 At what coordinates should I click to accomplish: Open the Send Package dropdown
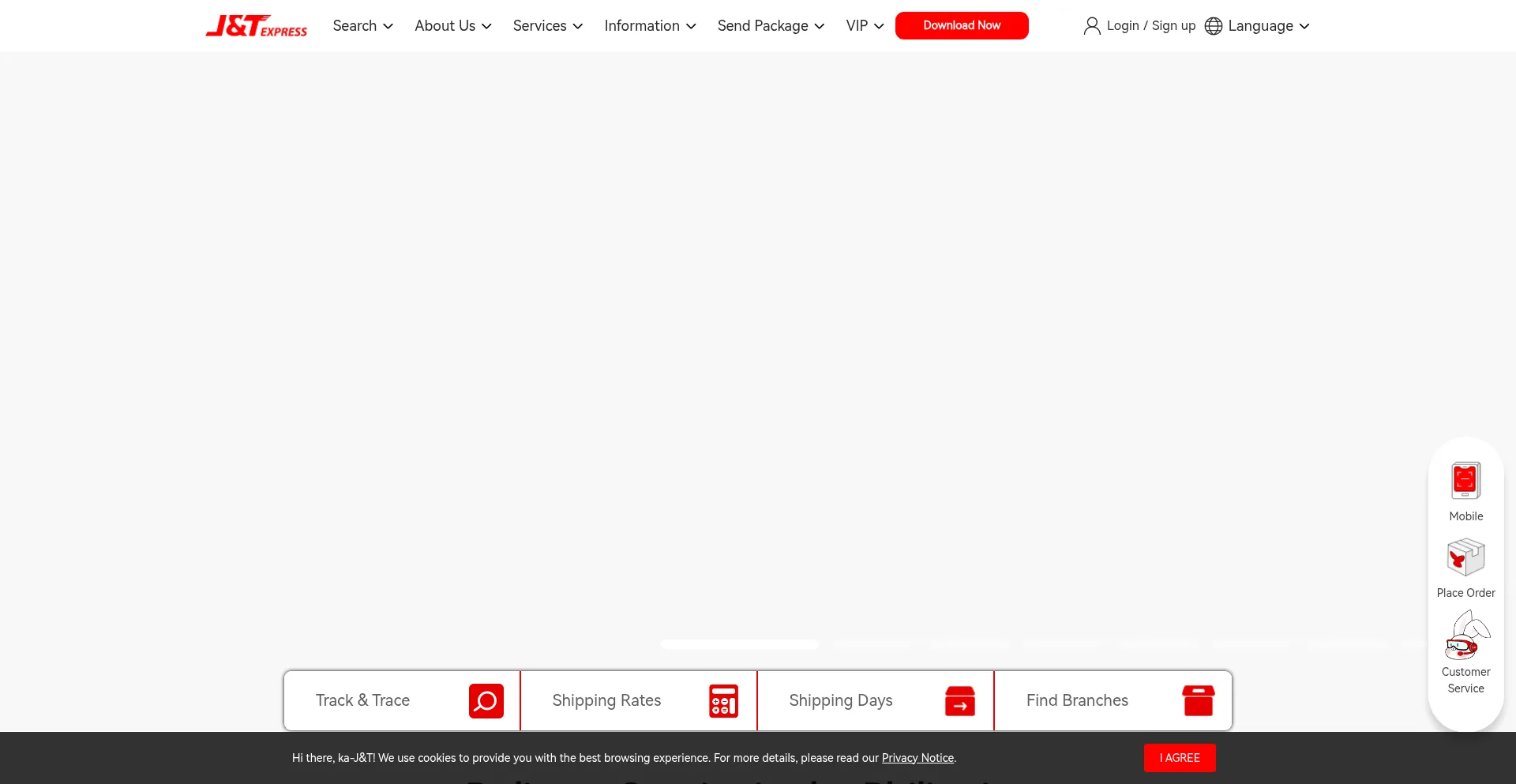point(771,26)
